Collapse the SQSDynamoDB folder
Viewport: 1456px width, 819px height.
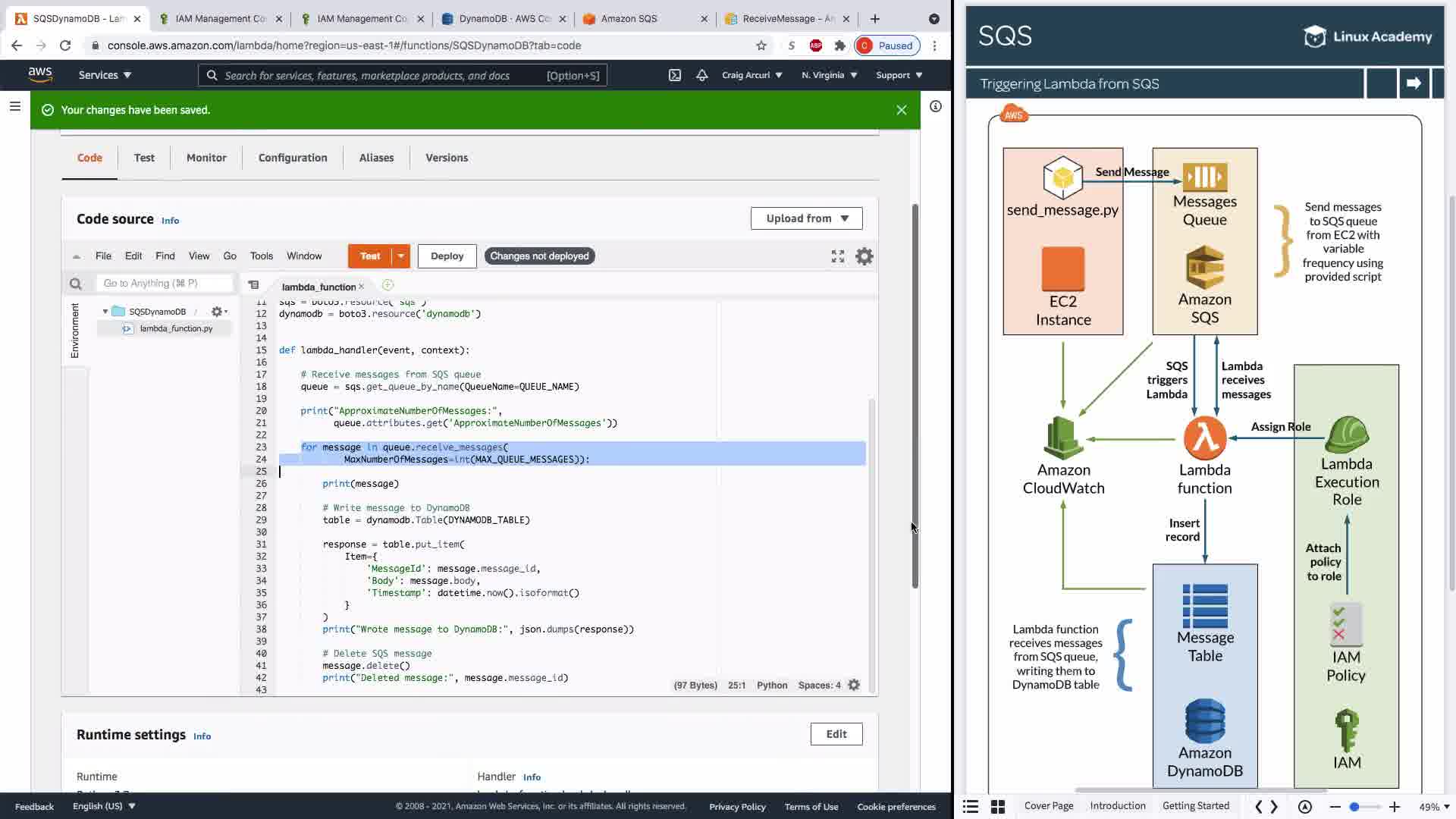click(105, 312)
